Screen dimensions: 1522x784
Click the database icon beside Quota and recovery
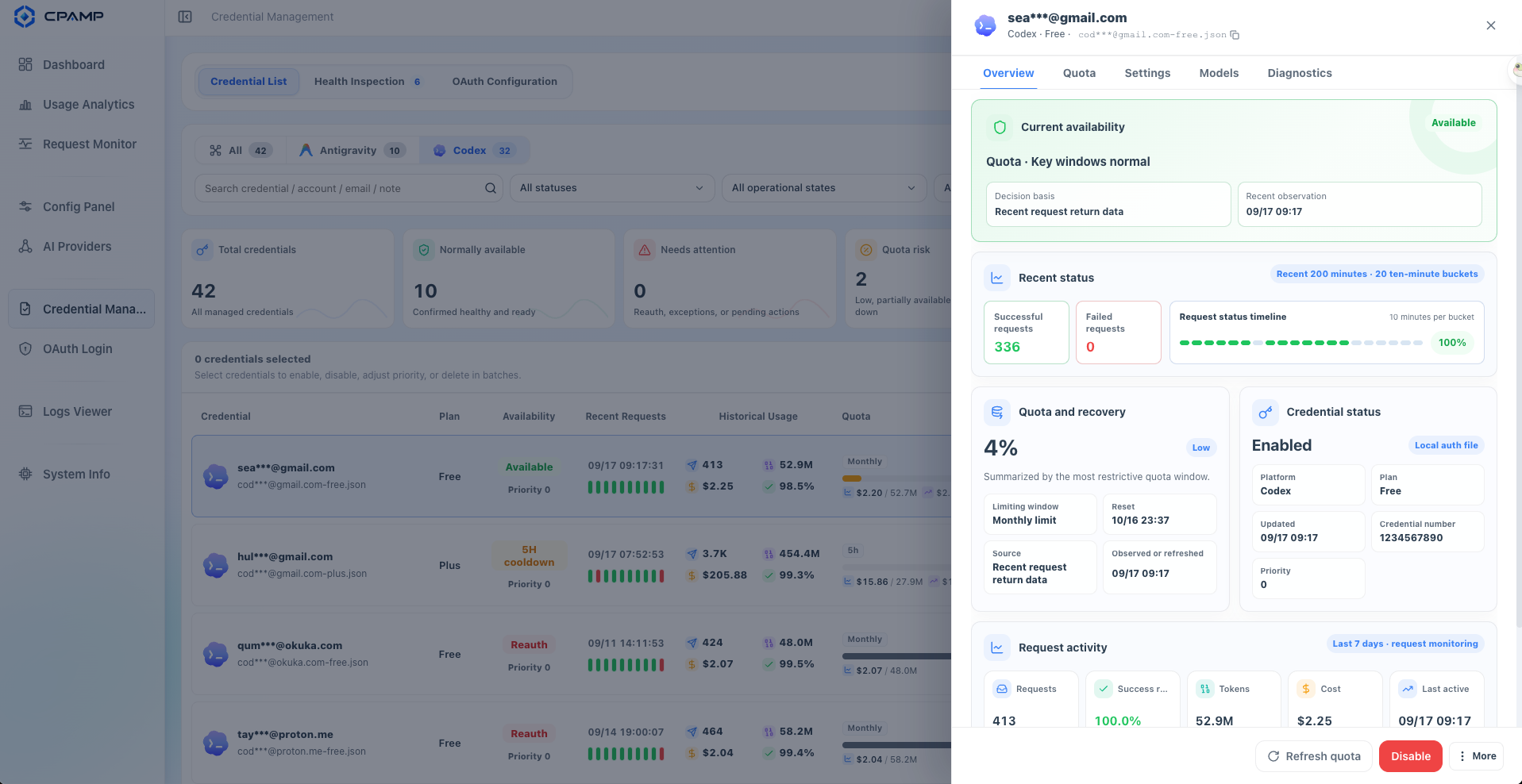[x=996, y=412]
